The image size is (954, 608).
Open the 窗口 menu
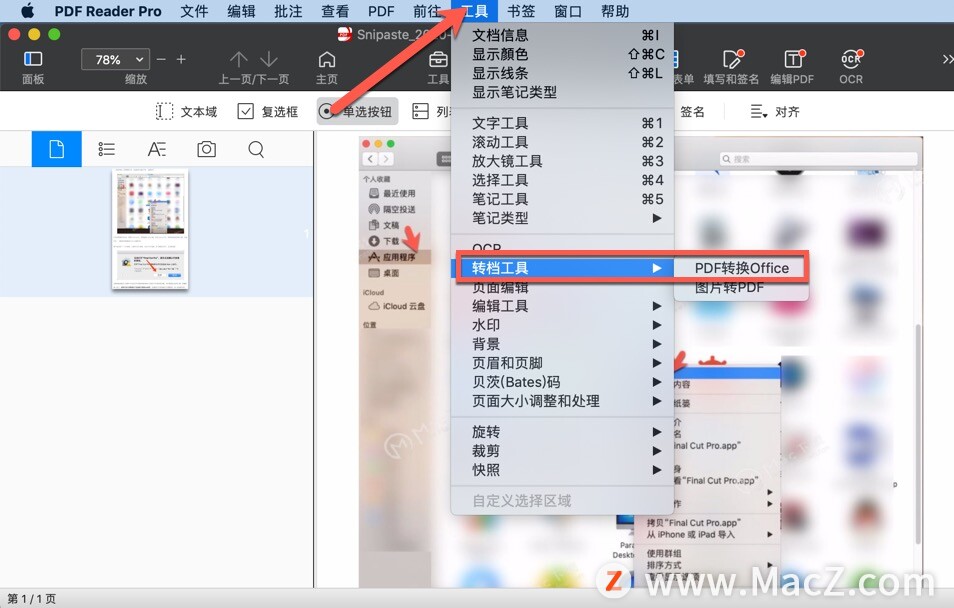click(x=568, y=11)
